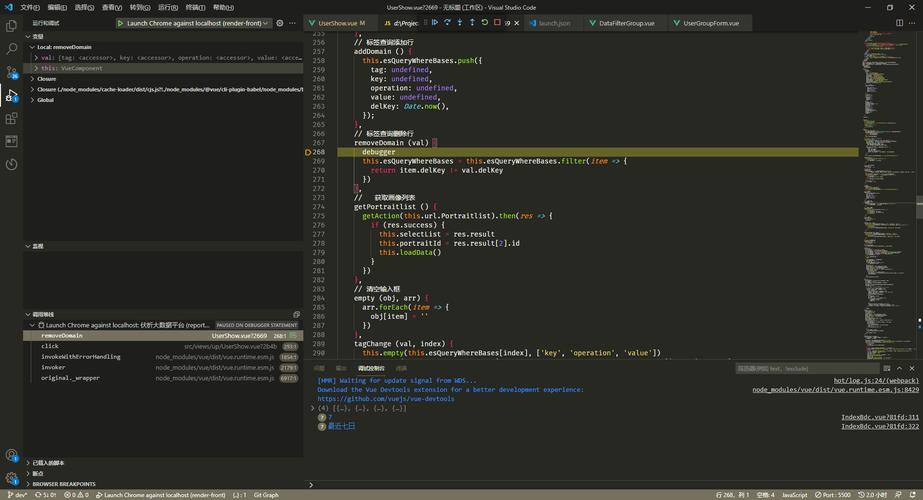The image size is (923, 500).
Task: Toggle the breakpoint glyph on line 268
Action: pyautogui.click(x=308, y=152)
